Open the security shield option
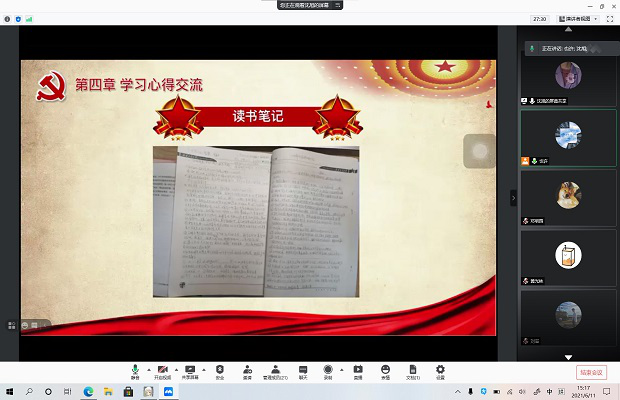Screen dimensions: 620x400 (220, 371)
